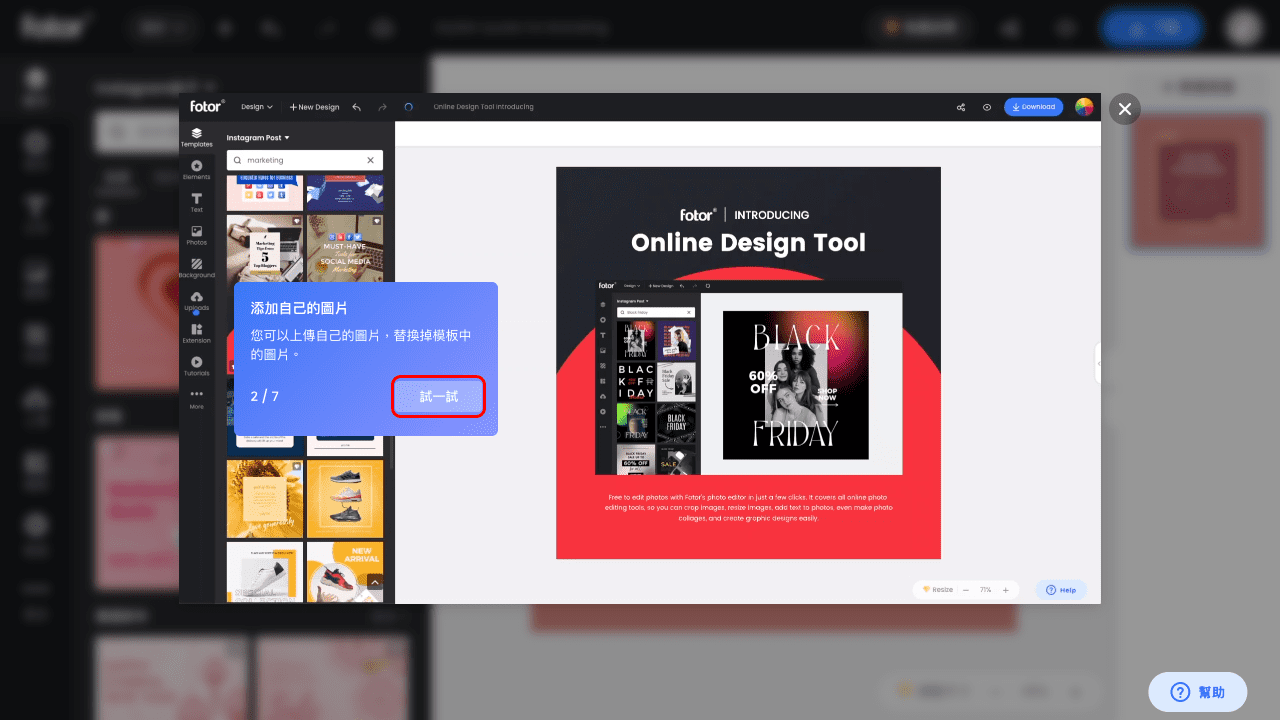This screenshot has height=720, width=1280.
Task: Open the Extension sidebar icon
Action: [196, 334]
